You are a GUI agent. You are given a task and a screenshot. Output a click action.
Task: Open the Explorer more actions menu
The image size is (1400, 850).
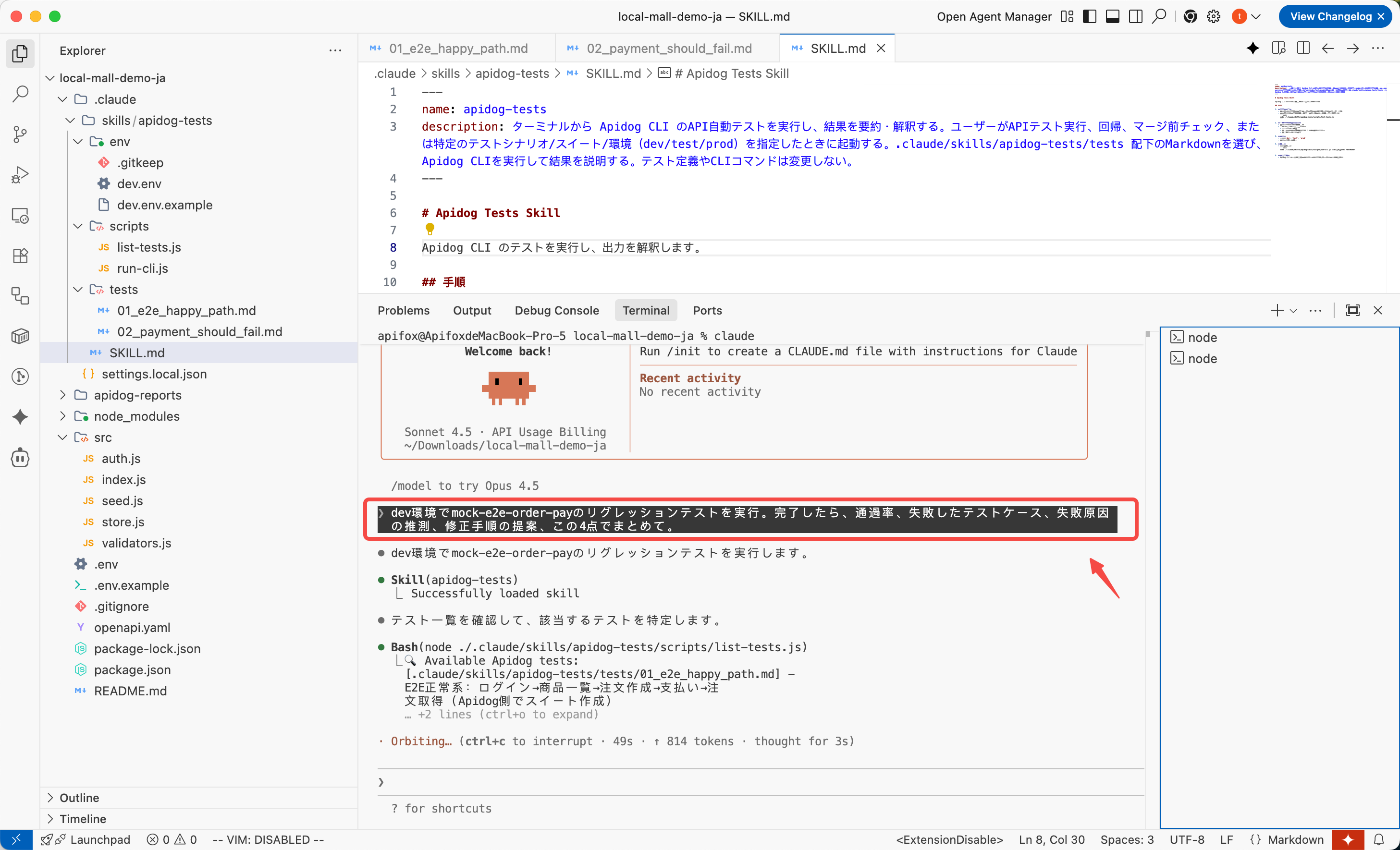click(335, 50)
